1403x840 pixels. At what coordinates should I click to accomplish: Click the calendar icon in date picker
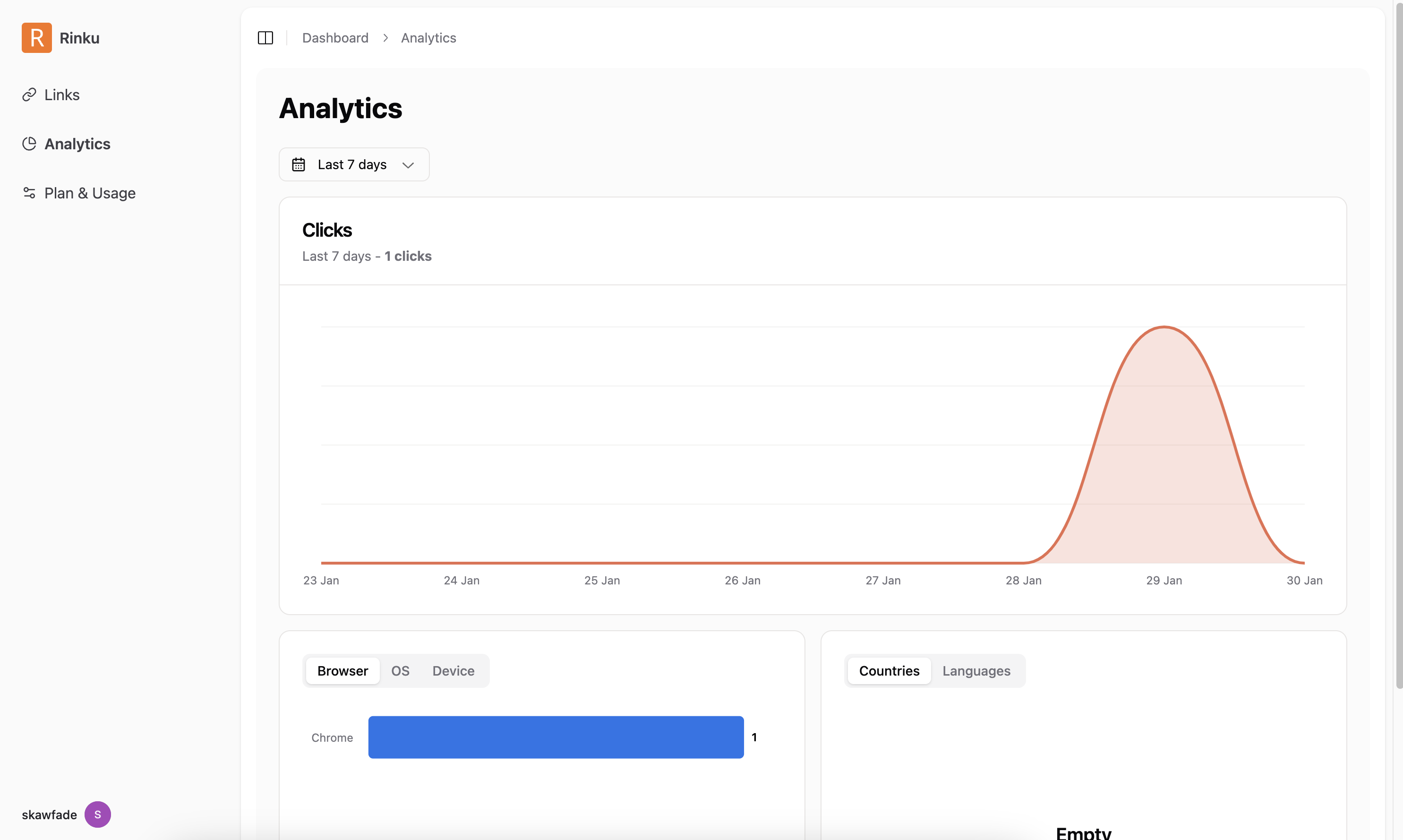(x=298, y=165)
